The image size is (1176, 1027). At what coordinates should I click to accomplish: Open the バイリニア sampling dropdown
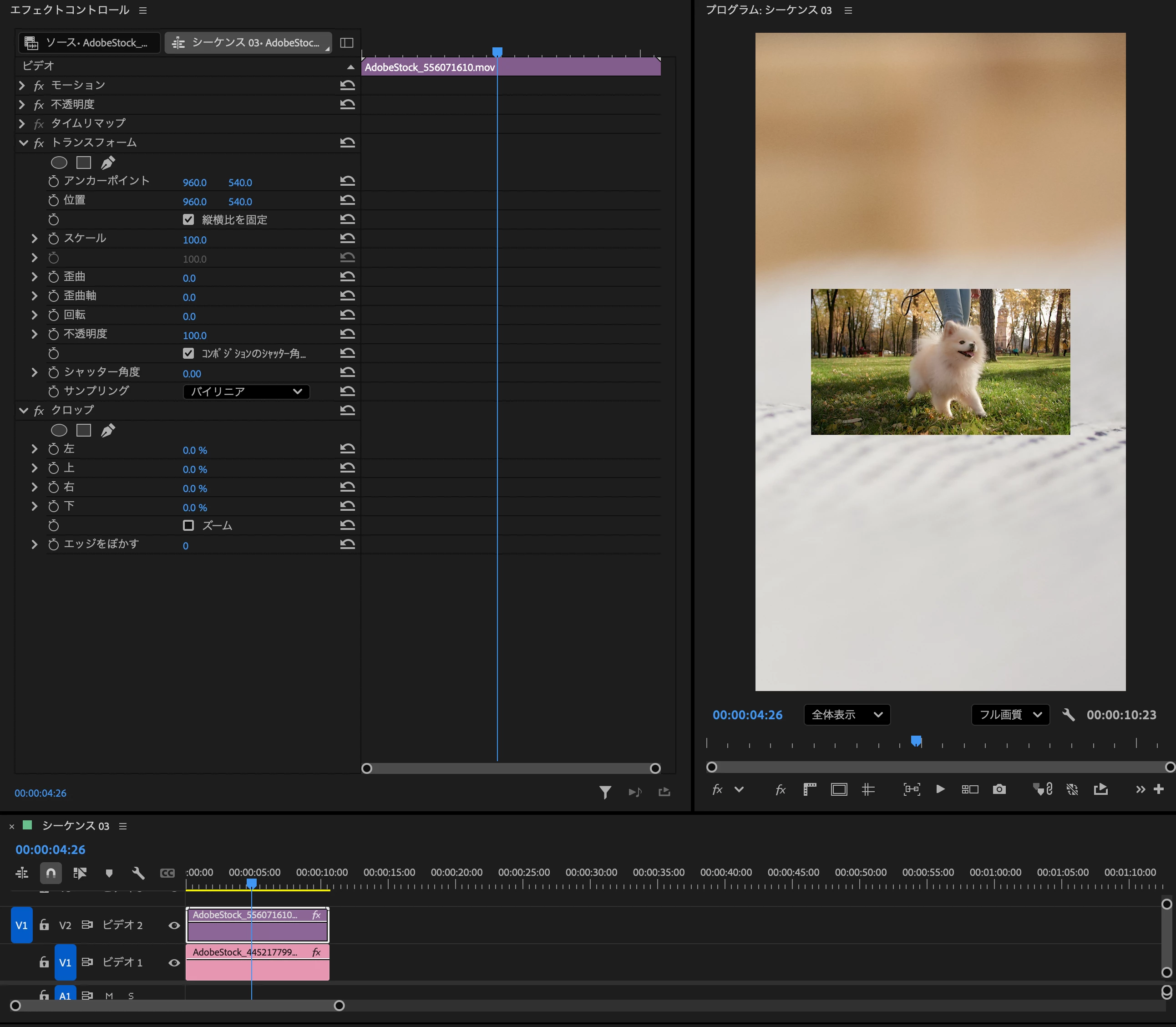246,391
